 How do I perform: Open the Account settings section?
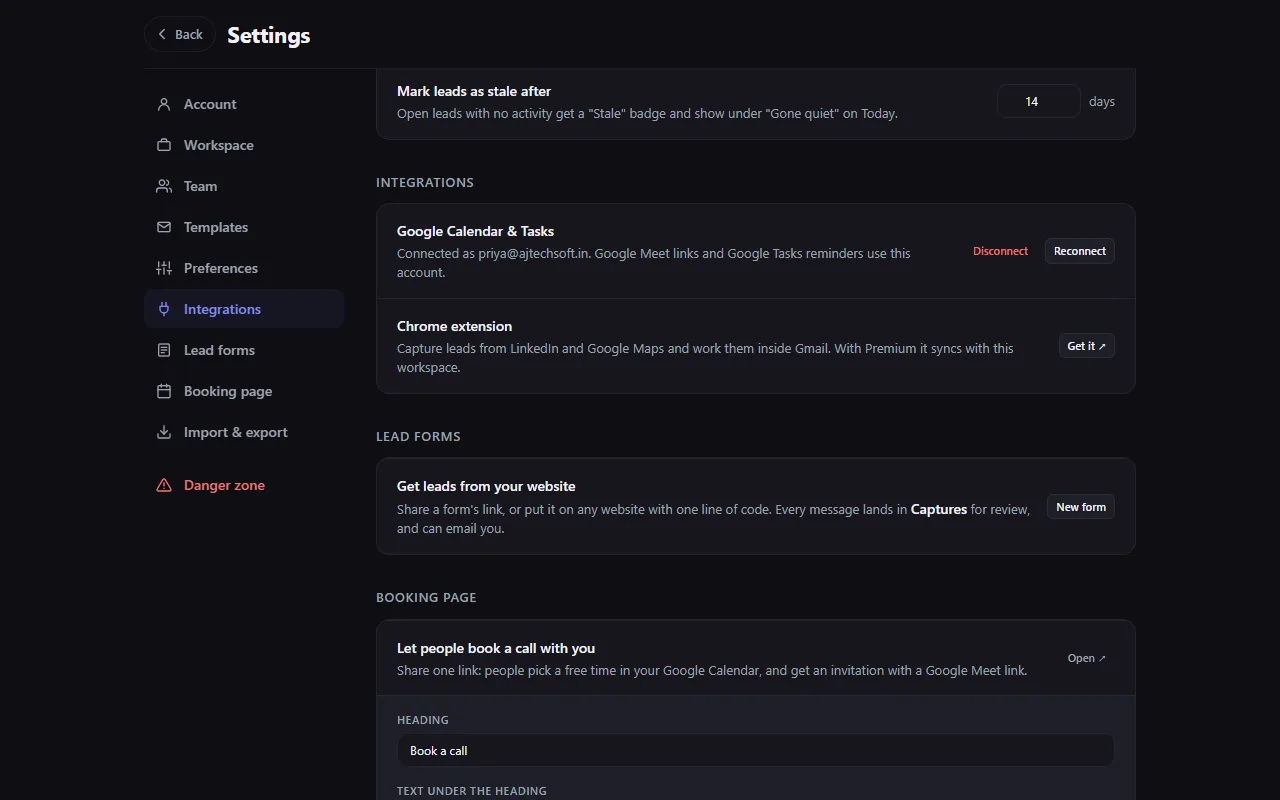coord(244,104)
